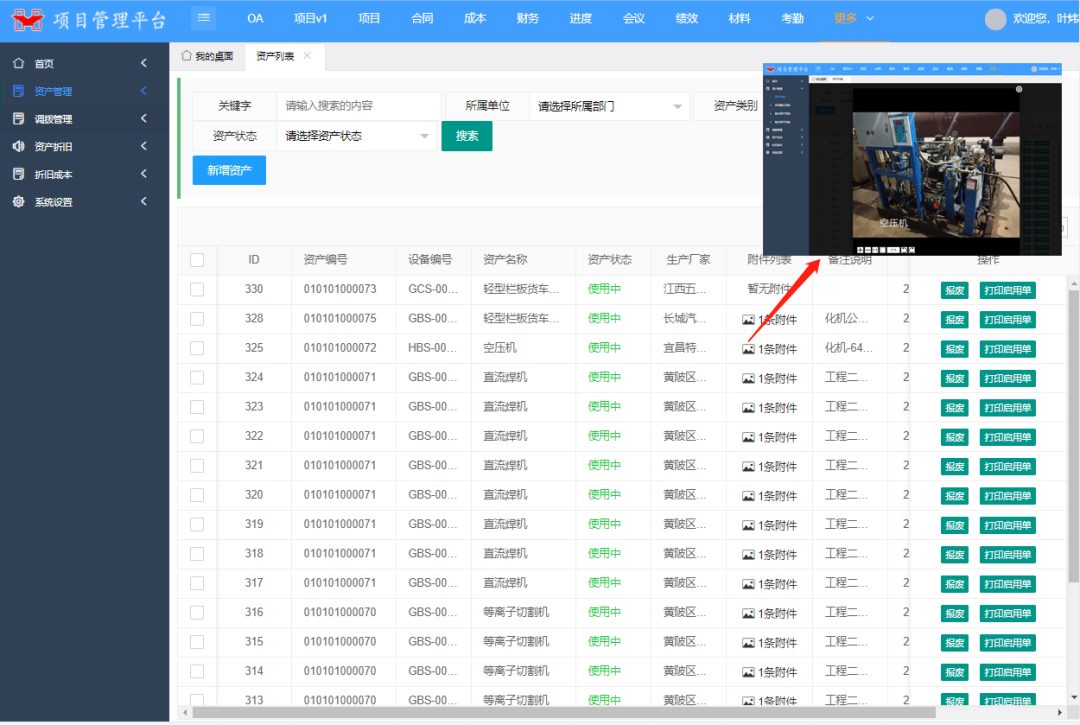Switch to the 我的桌面 tab
This screenshot has height=725, width=1080.
click(x=209, y=56)
